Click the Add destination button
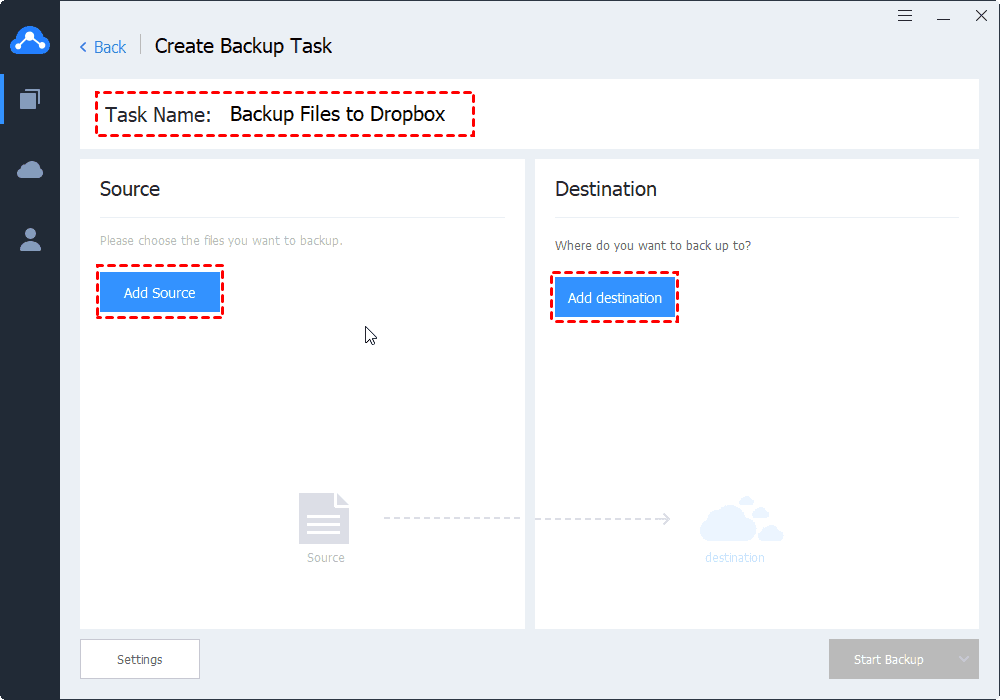This screenshot has width=1000, height=700. tap(615, 298)
